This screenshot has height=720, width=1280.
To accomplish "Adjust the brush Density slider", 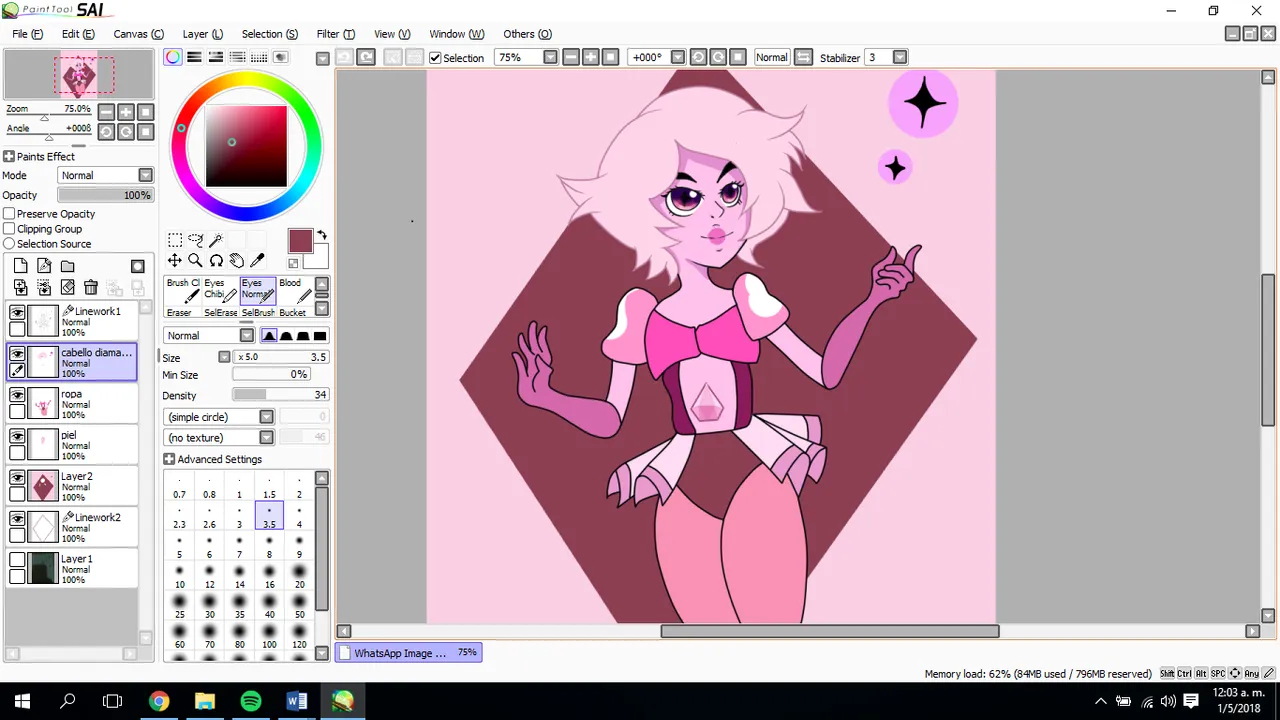I will (x=280, y=395).
